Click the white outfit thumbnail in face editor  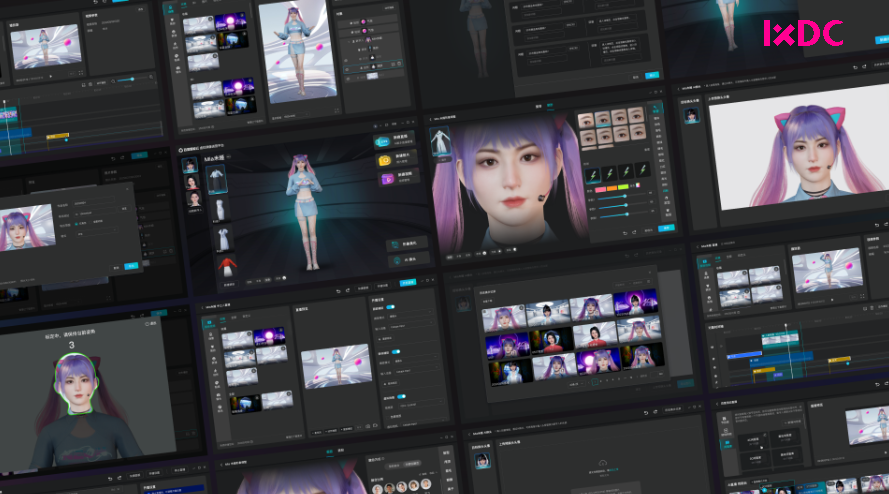coord(440,142)
